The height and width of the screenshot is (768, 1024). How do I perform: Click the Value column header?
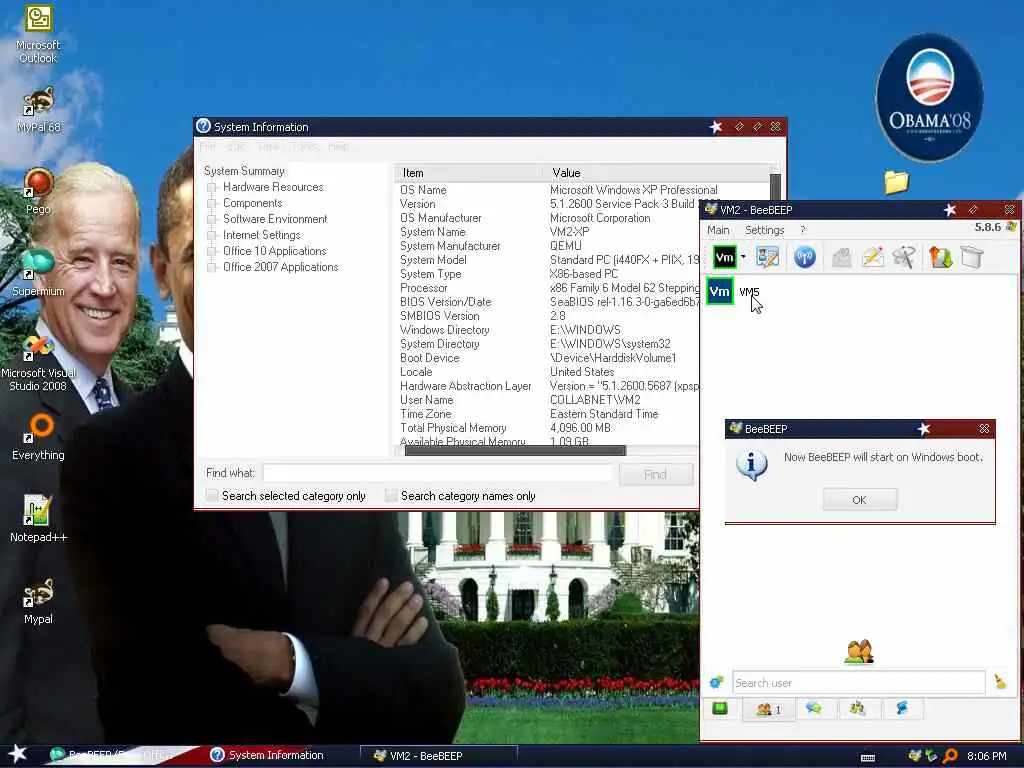(x=655, y=173)
